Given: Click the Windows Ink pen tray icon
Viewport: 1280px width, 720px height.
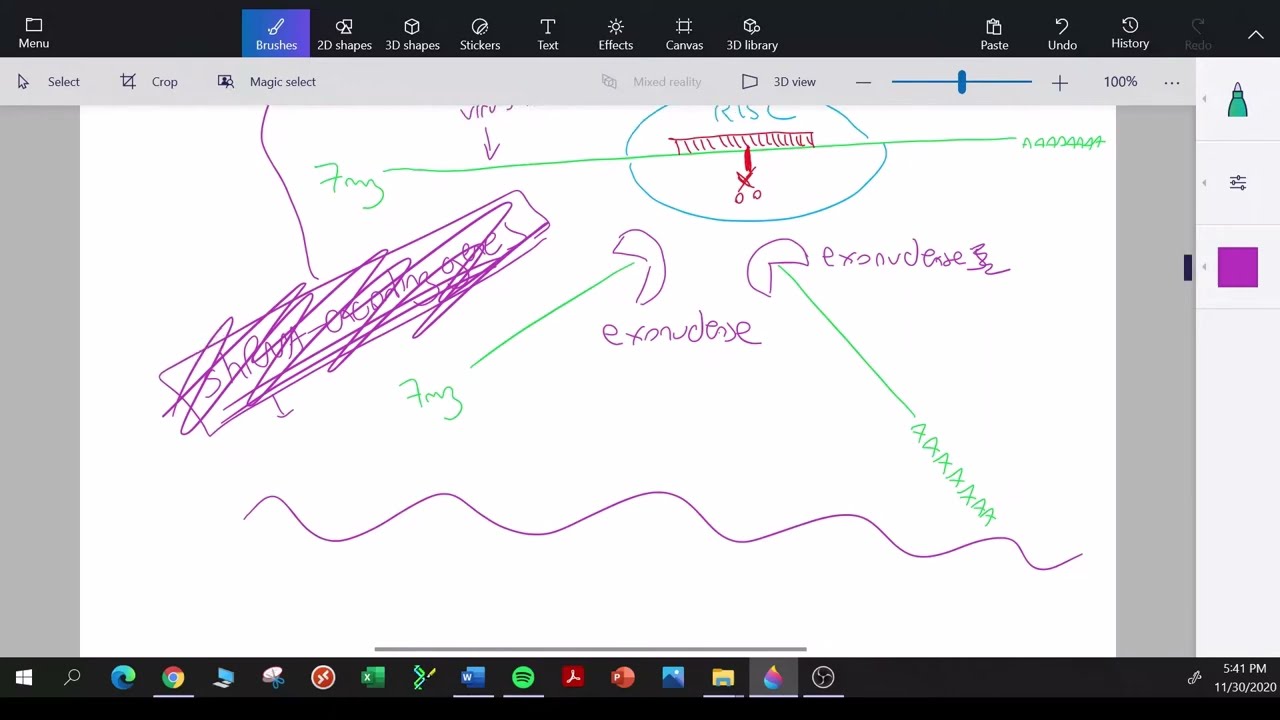Looking at the screenshot, I should [1194, 678].
